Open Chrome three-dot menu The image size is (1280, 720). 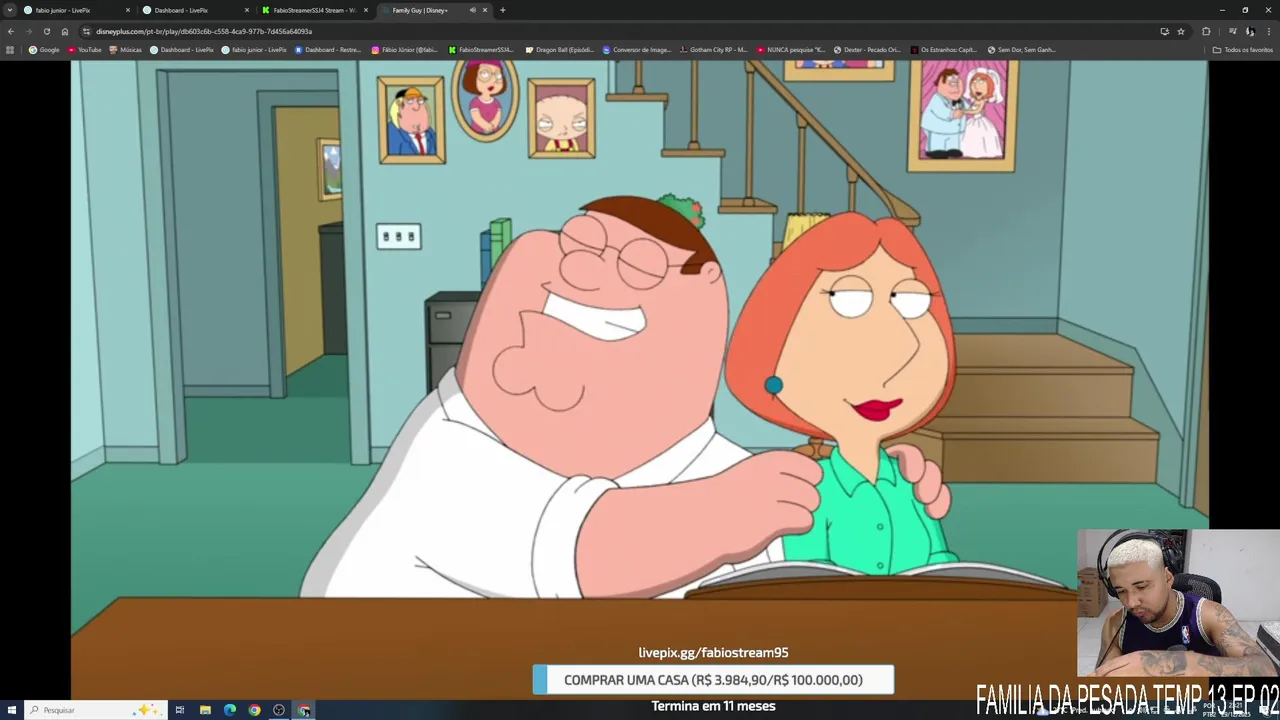tap(1268, 31)
